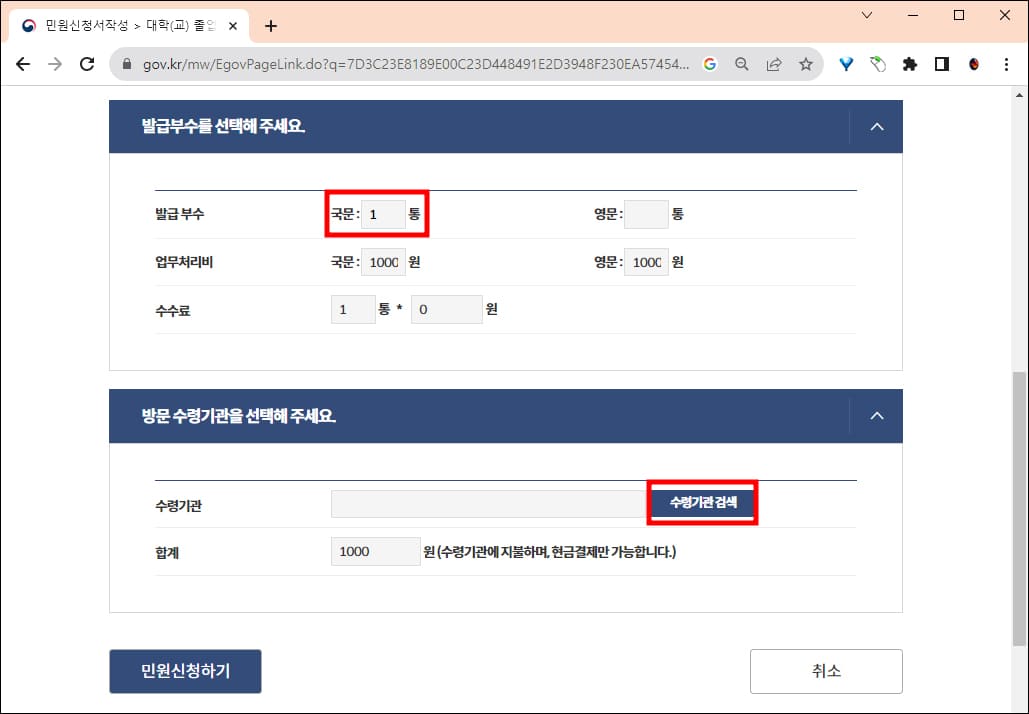Open the browser side panel icon

coord(941,63)
